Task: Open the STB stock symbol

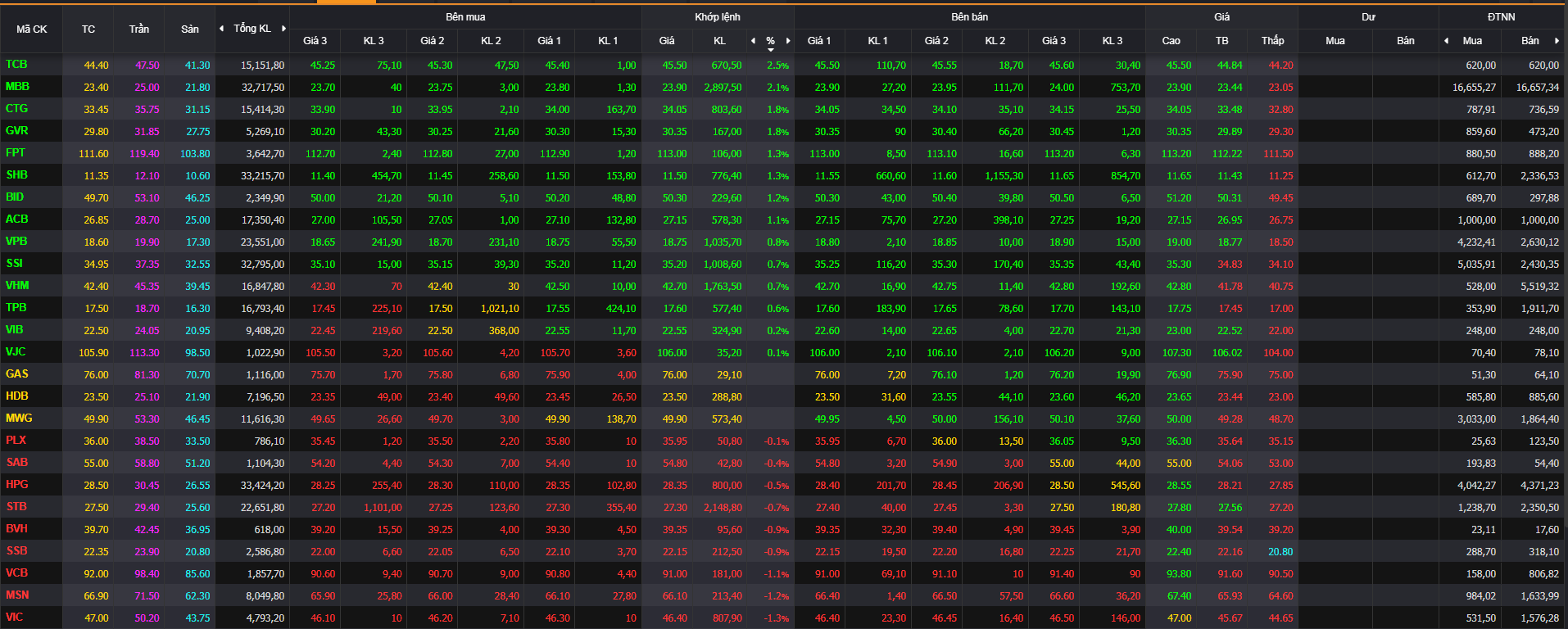Action: tap(16, 507)
